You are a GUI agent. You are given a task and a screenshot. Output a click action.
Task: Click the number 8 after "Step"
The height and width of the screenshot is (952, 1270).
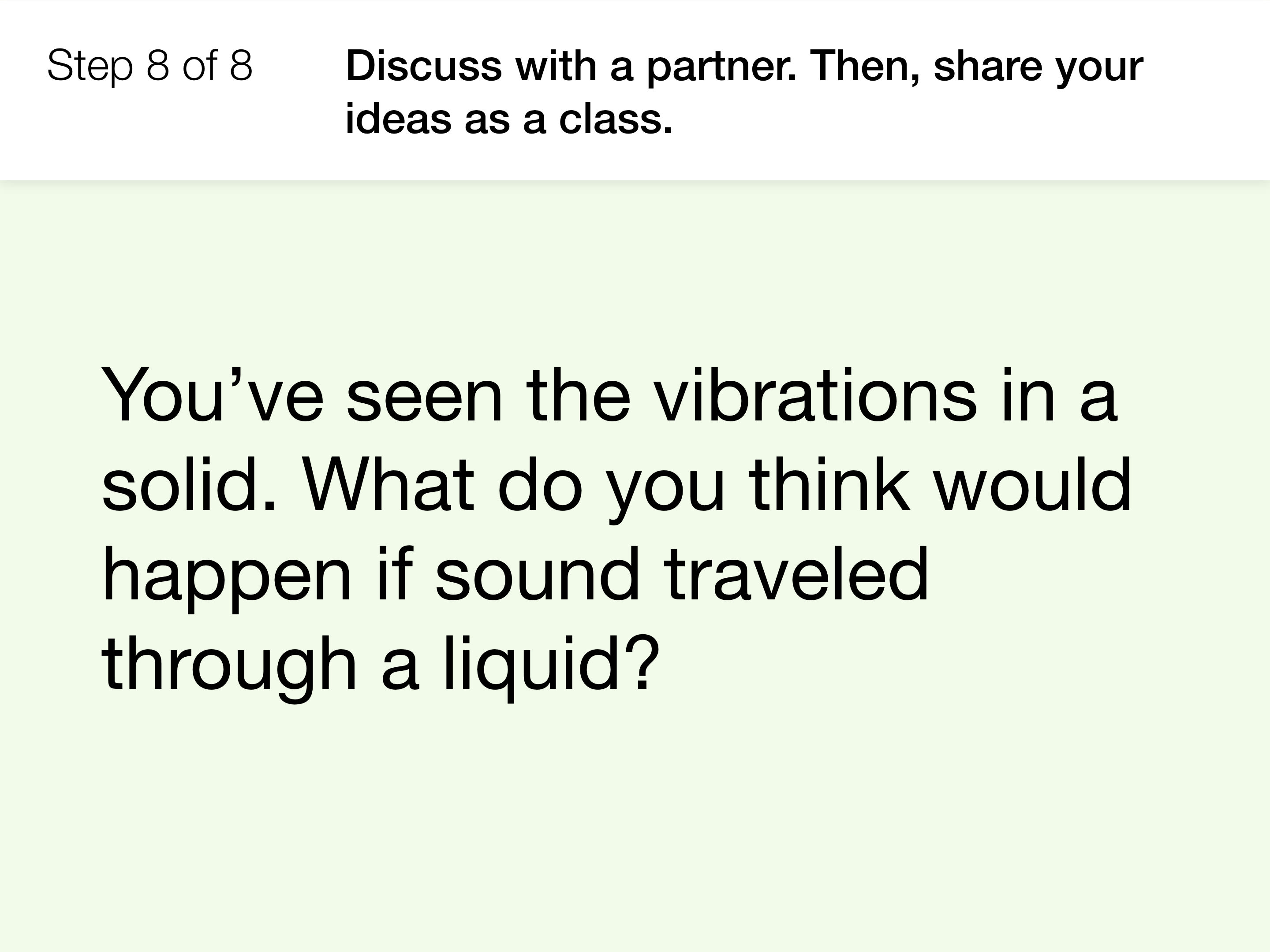pos(158,65)
